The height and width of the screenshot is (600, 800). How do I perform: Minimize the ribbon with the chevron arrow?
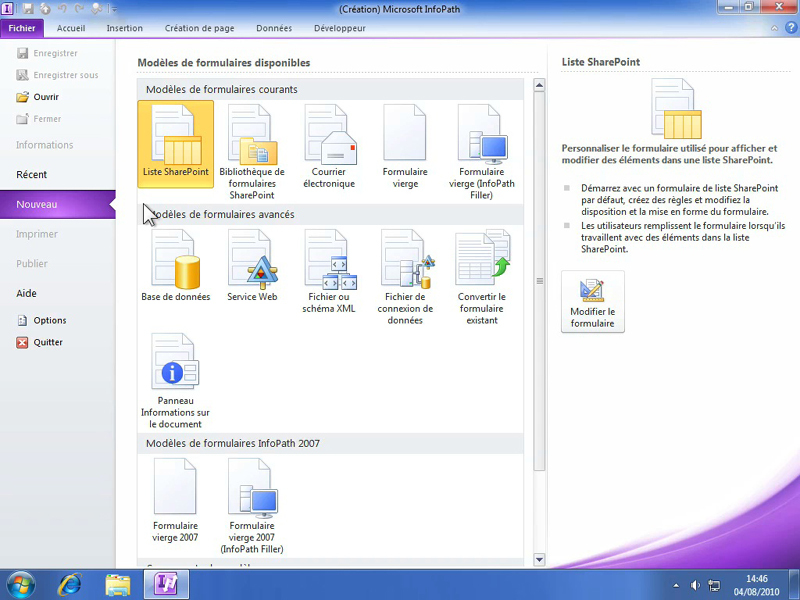click(774, 29)
